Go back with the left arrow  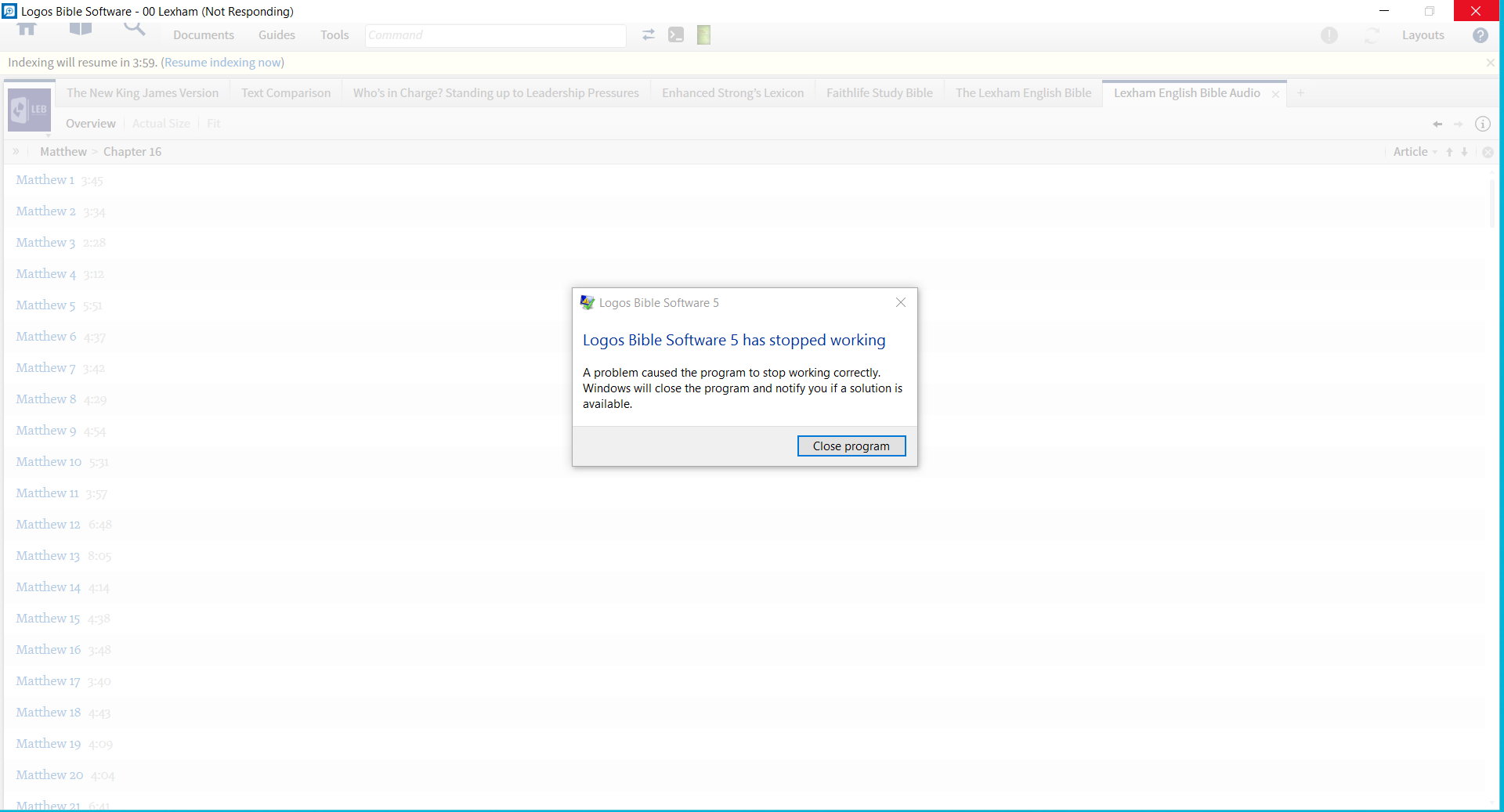coord(1437,124)
